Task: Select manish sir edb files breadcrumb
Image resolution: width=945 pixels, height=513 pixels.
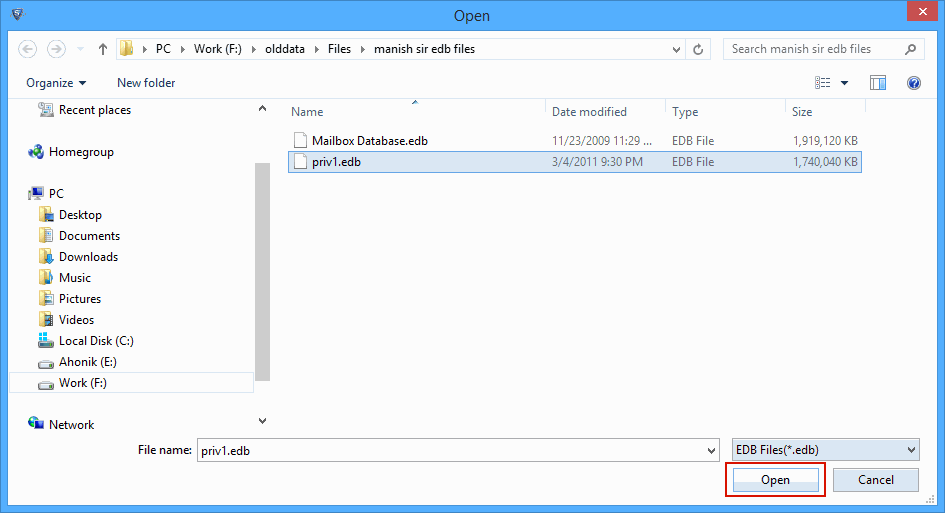Action: 424,49
